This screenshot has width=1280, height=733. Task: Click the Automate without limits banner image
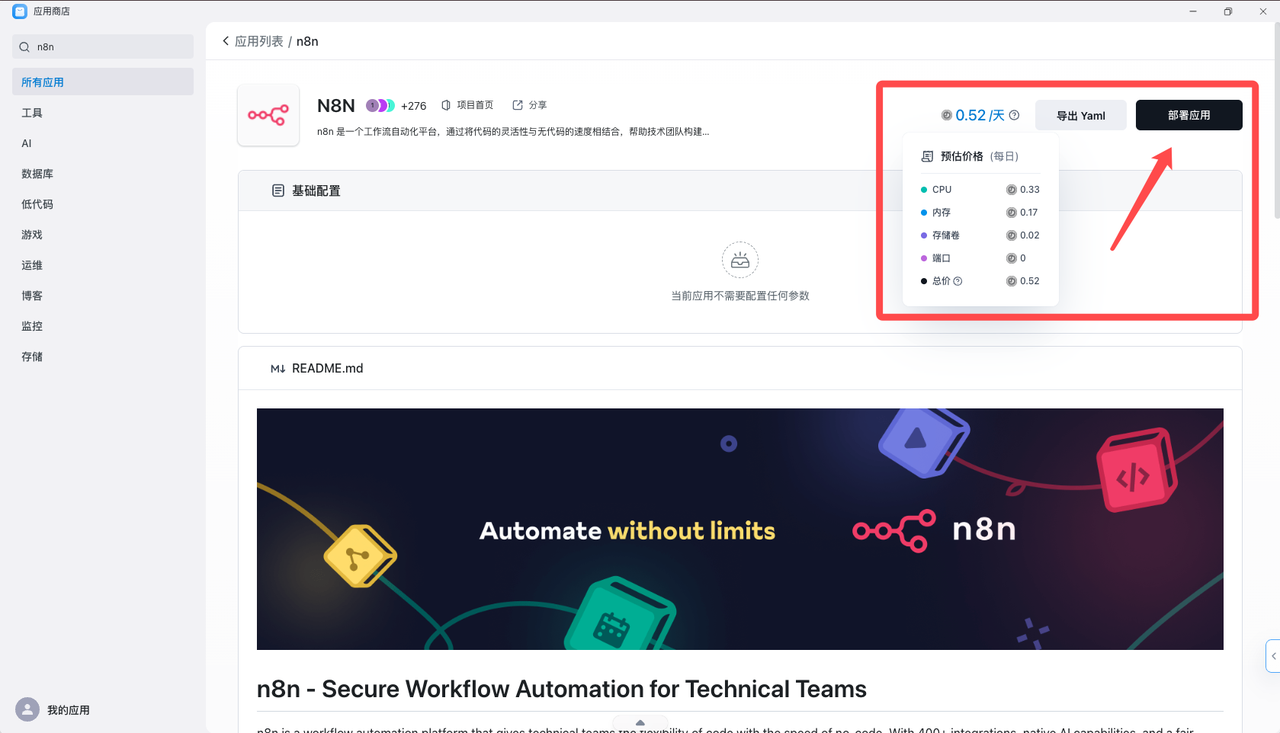click(740, 529)
